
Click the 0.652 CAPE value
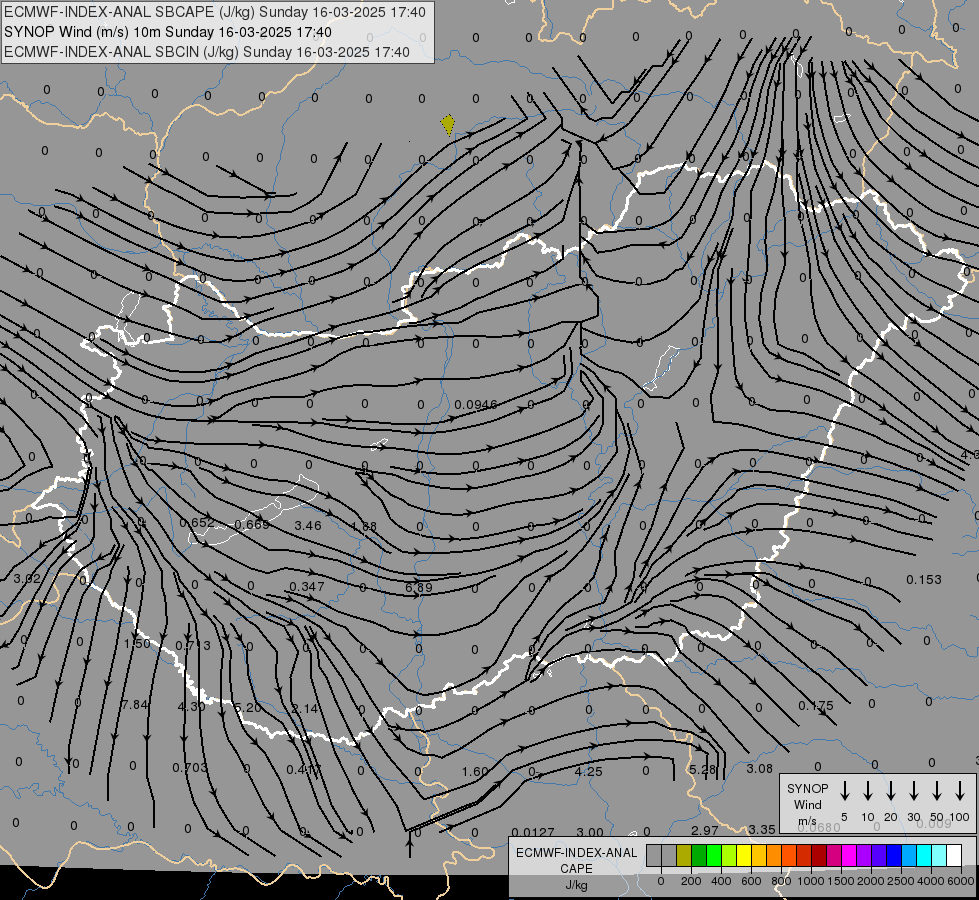tap(197, 522)
